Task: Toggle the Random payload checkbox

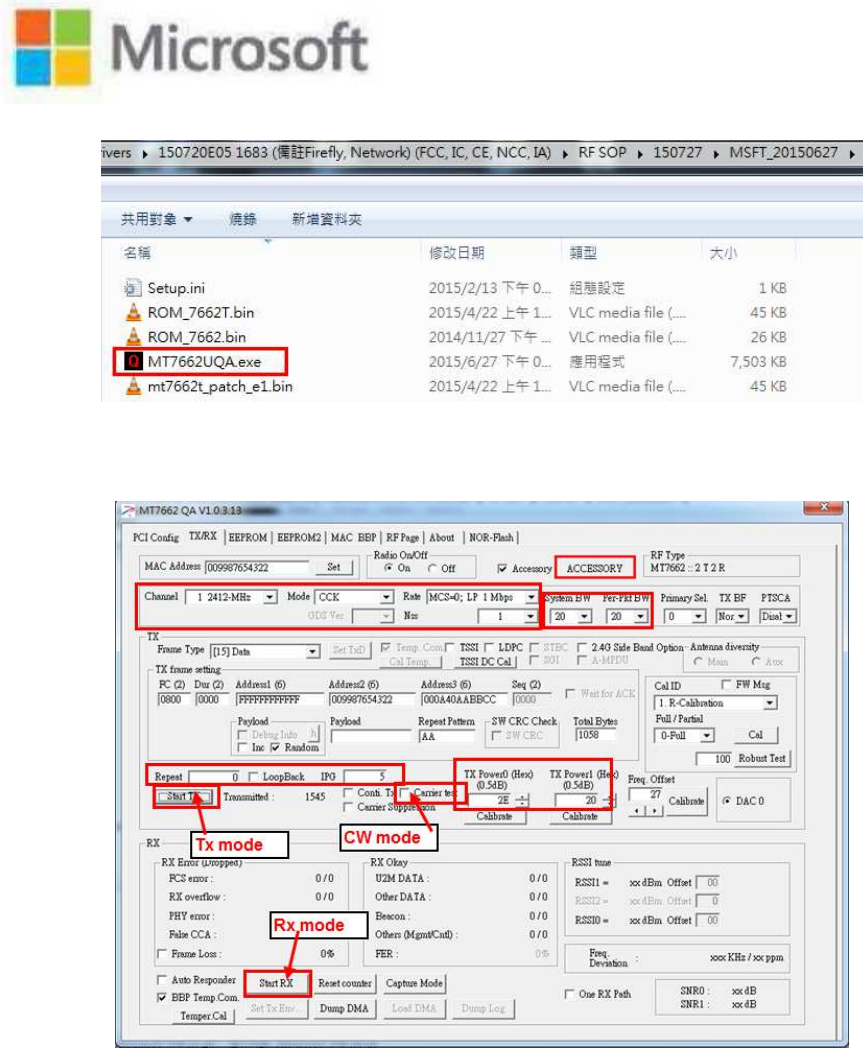Action: 275,747
